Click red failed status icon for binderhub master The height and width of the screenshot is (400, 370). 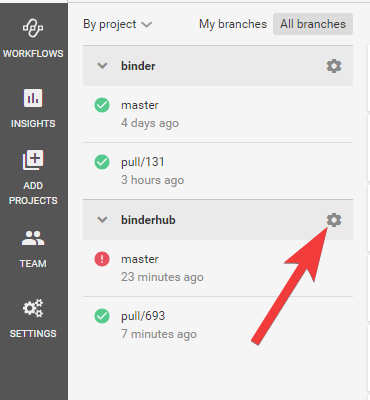[x=102, y=259]
